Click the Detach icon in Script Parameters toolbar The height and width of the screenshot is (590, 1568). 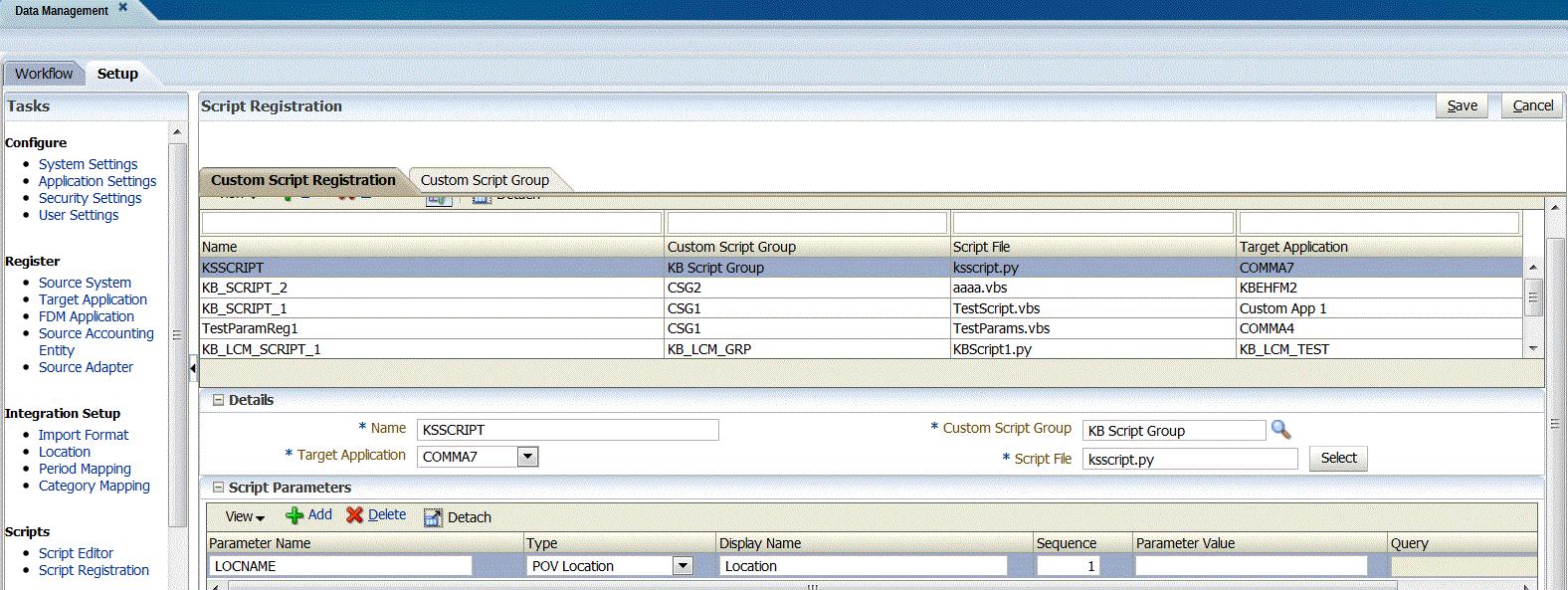click(x=433, y=517)
